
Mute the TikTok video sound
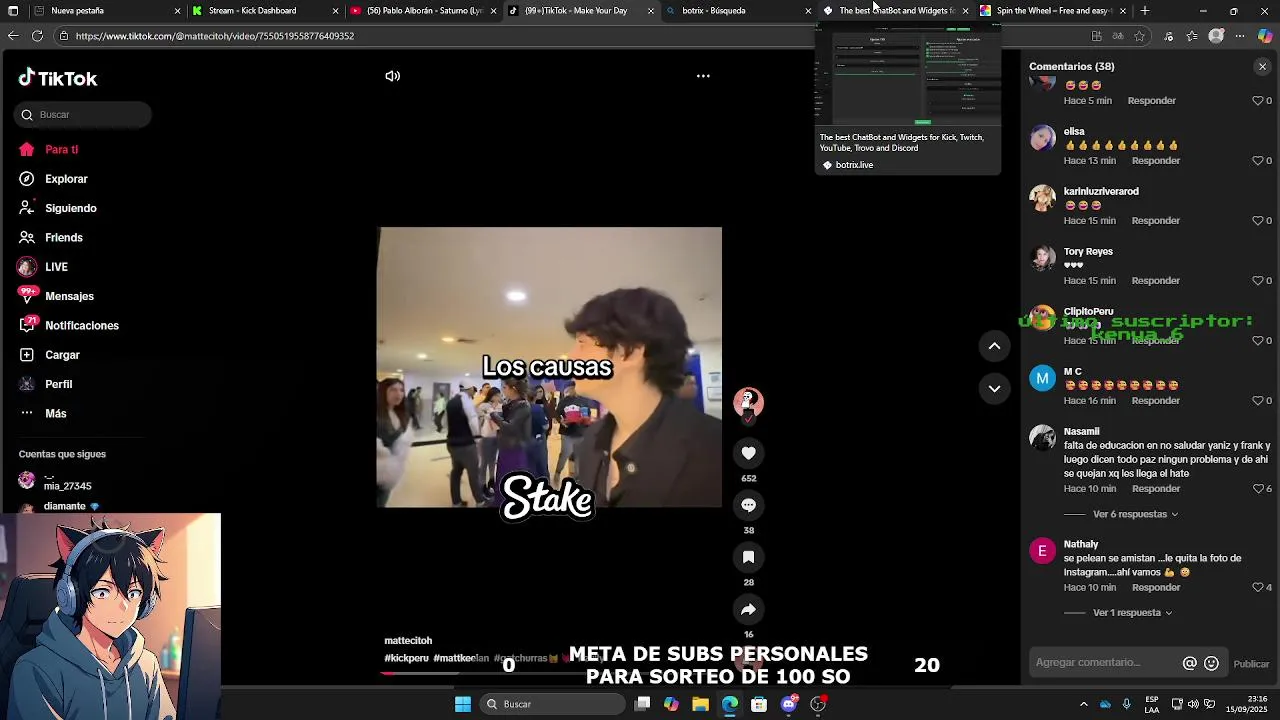click(x=393, y=76)
